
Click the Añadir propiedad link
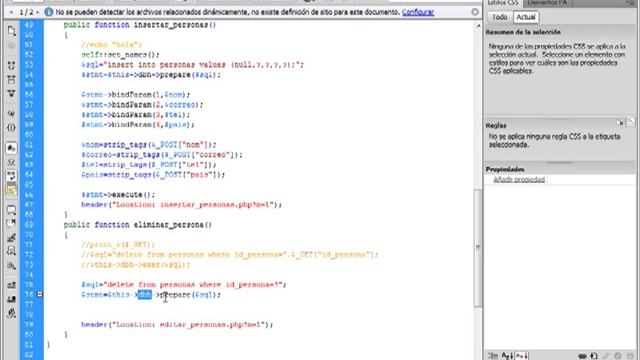click(519, 180)
